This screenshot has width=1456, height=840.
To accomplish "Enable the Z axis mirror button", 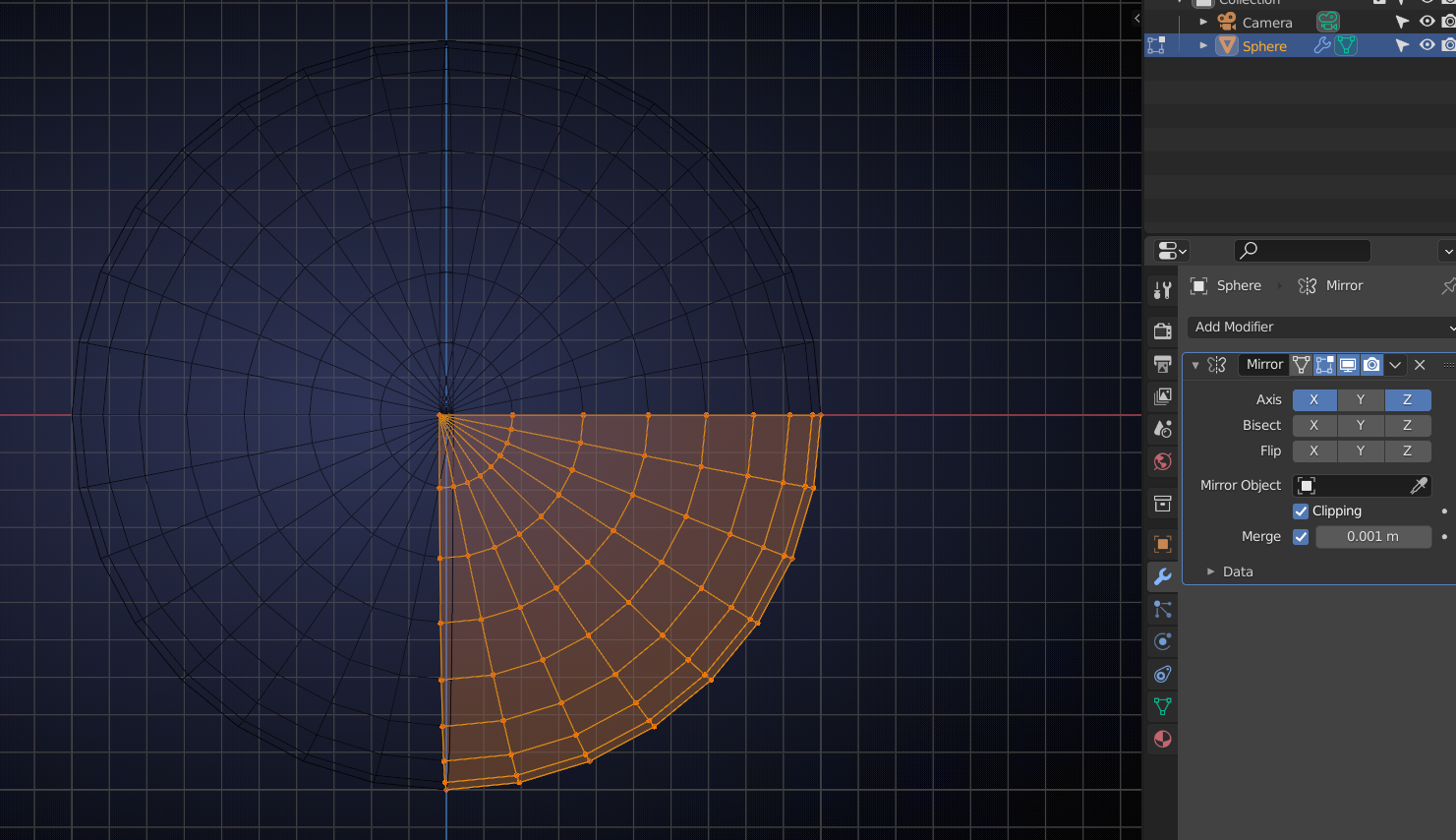I will (1408, 399).
